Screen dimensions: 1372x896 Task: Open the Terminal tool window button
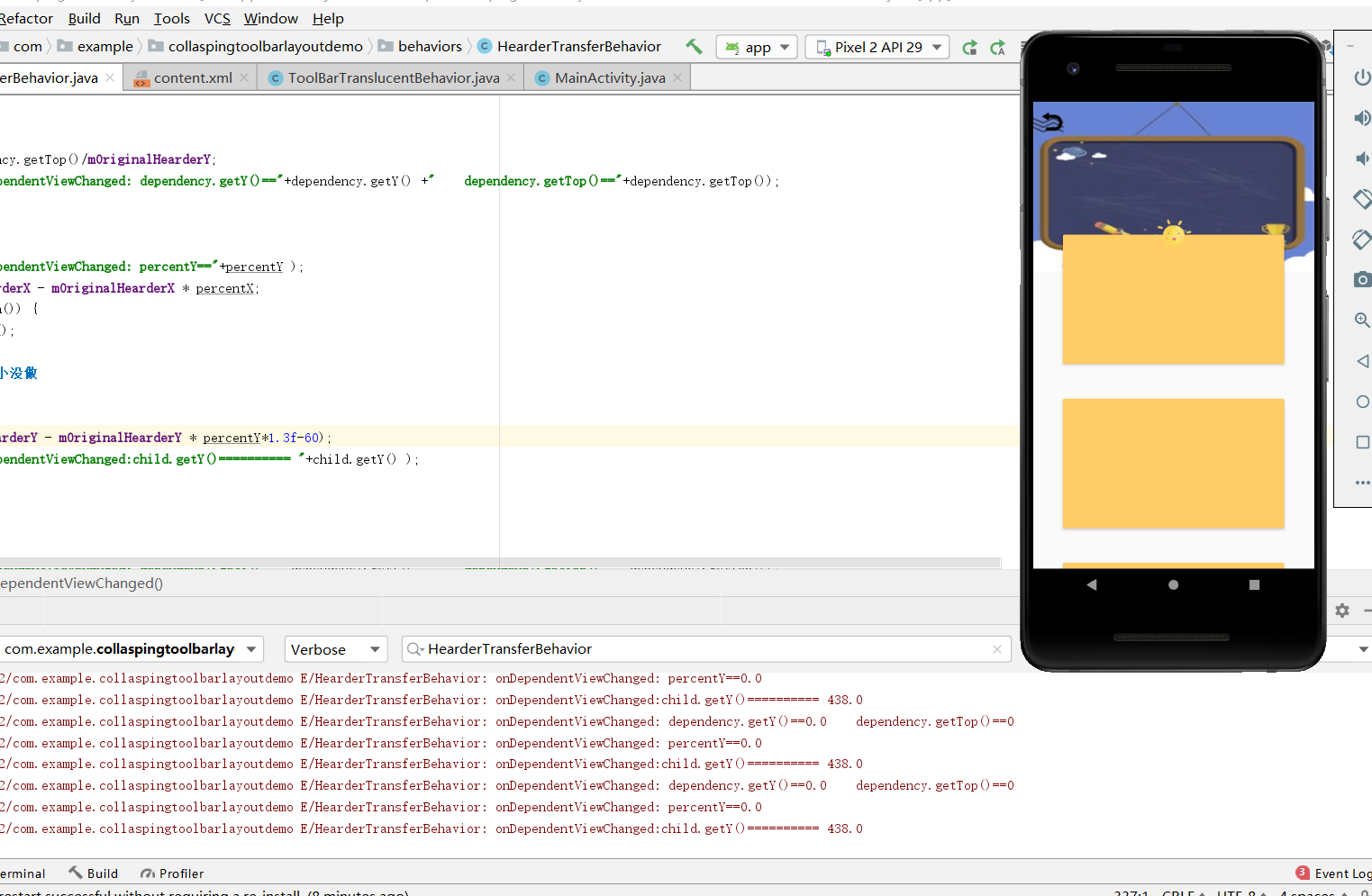pyautogui.click(x=23, y=873)
